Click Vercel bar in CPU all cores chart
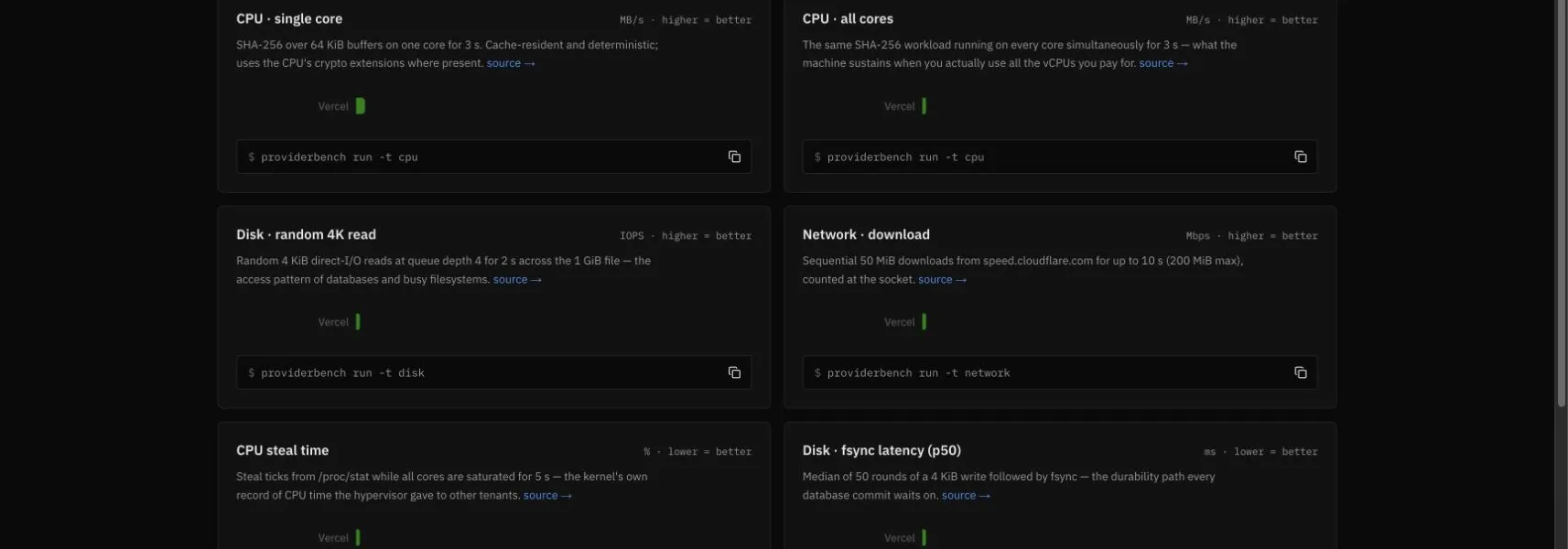The height and width of the screenshot is (549, 1568). pyautogui.click(x=924, y=106)
